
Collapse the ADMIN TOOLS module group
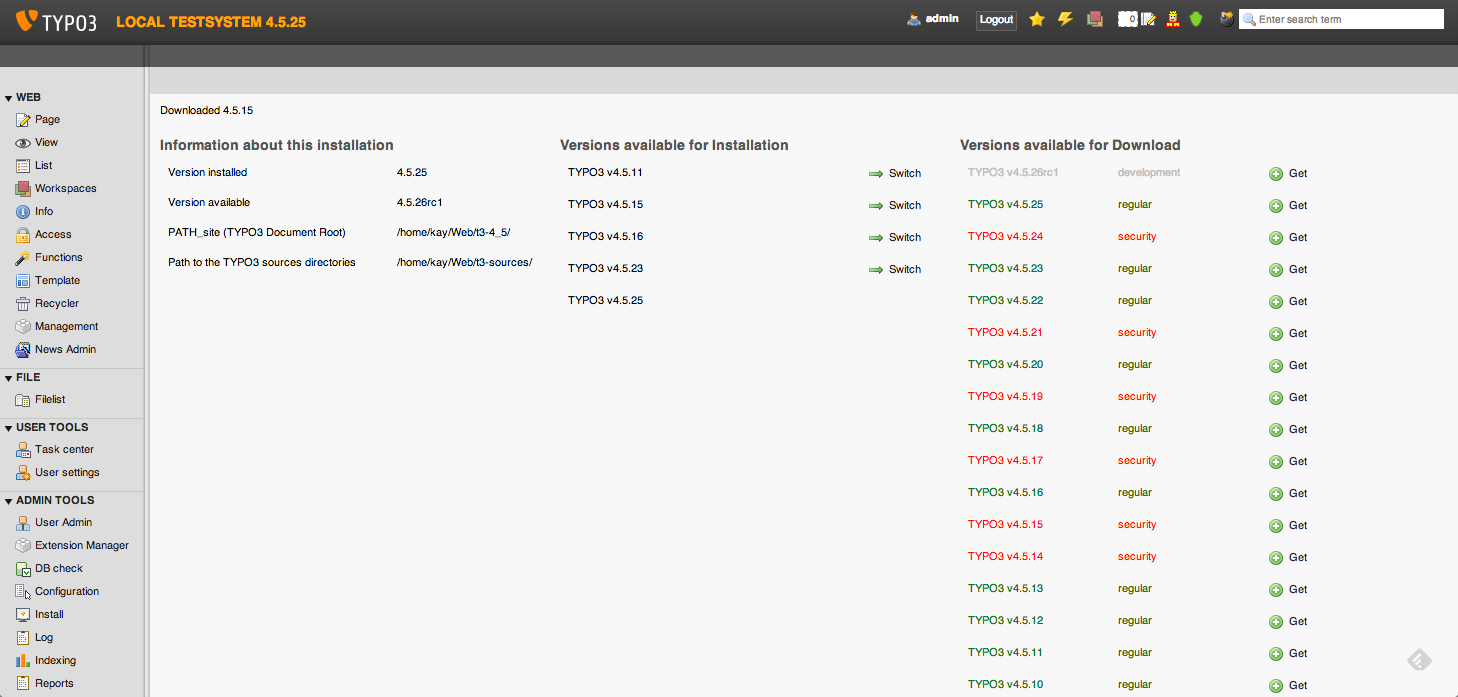pos(49,501)
